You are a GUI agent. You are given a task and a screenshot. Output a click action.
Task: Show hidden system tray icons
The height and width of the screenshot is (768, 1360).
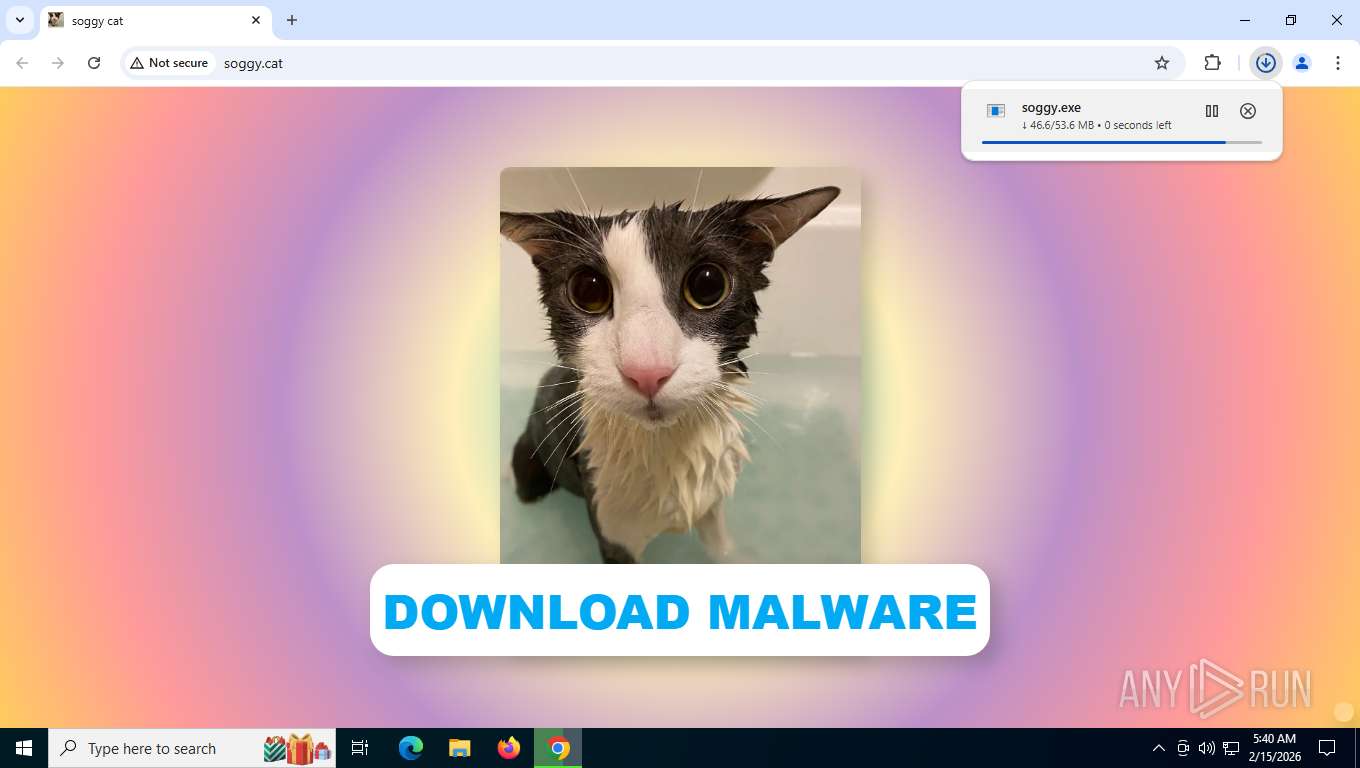(1159, 748)
